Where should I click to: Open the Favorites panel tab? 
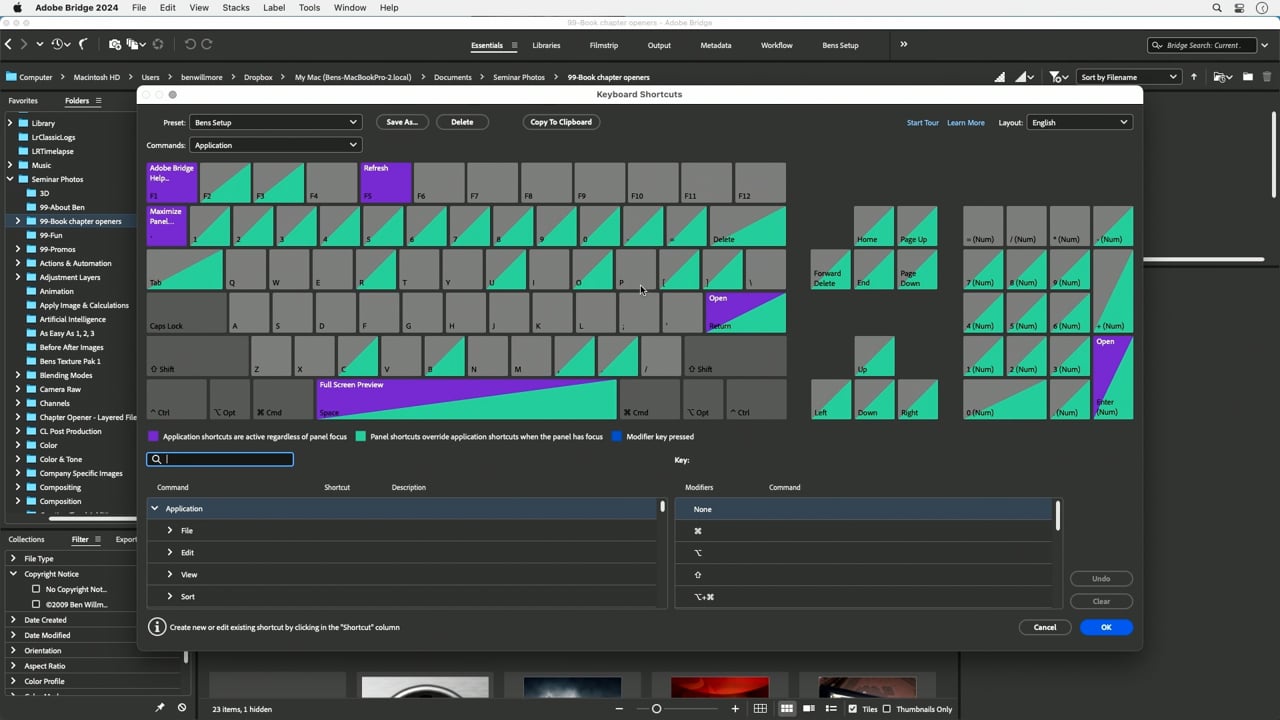[x=23, y=101]
